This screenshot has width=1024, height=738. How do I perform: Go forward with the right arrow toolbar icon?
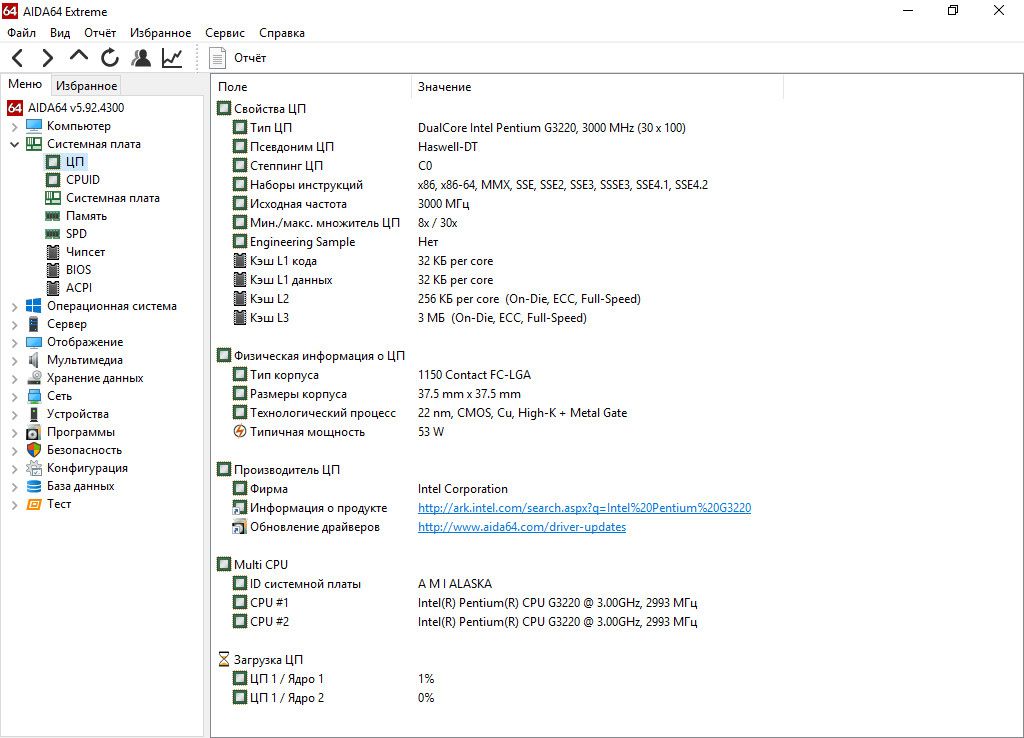48,58
